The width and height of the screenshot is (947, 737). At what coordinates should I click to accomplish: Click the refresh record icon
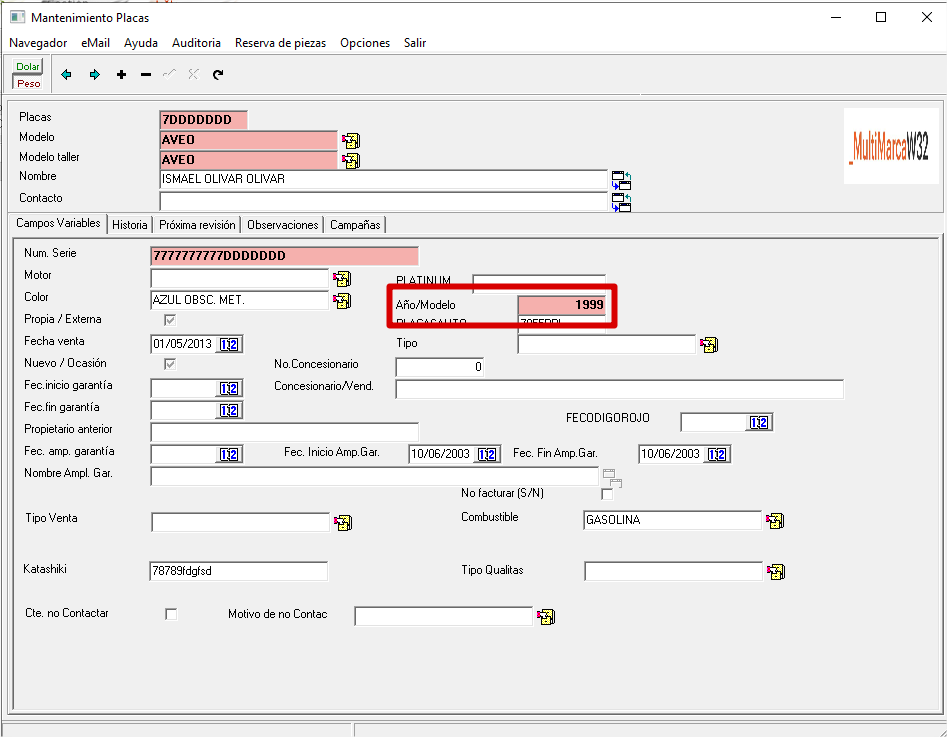pyautogui.click(x=218, y=74)
